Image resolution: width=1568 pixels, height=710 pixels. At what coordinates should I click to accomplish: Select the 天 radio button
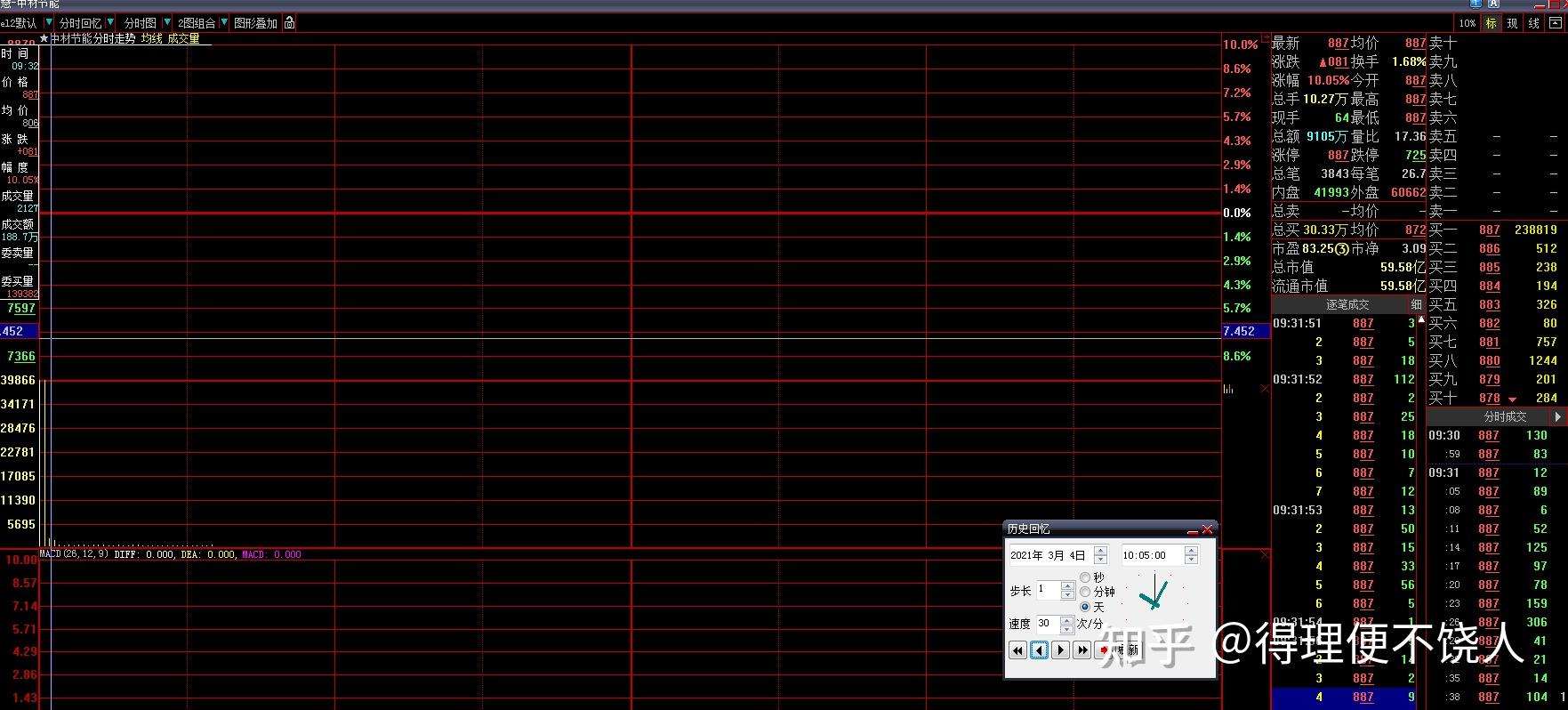tap(1085, 607)
